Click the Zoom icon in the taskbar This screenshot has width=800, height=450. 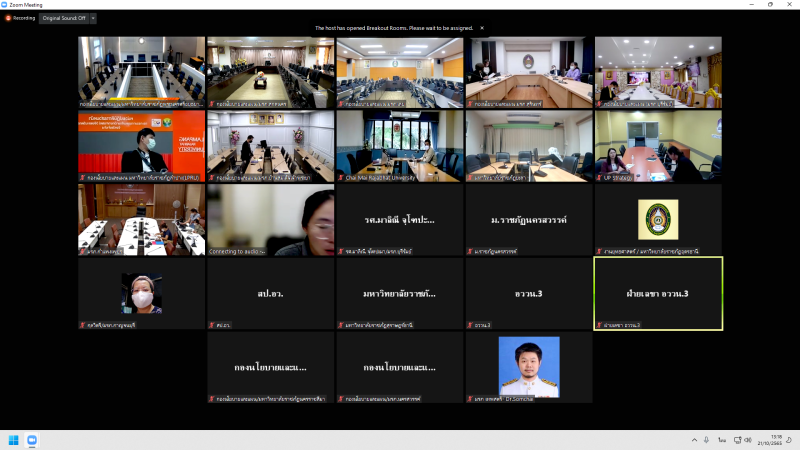(x=31, y=440)
